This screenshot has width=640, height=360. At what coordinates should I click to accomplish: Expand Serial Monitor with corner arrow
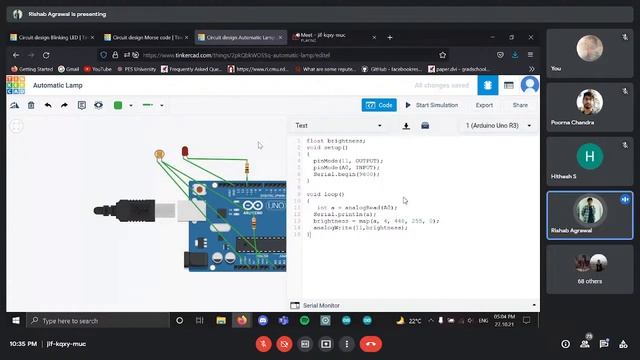tap(534, 305)
